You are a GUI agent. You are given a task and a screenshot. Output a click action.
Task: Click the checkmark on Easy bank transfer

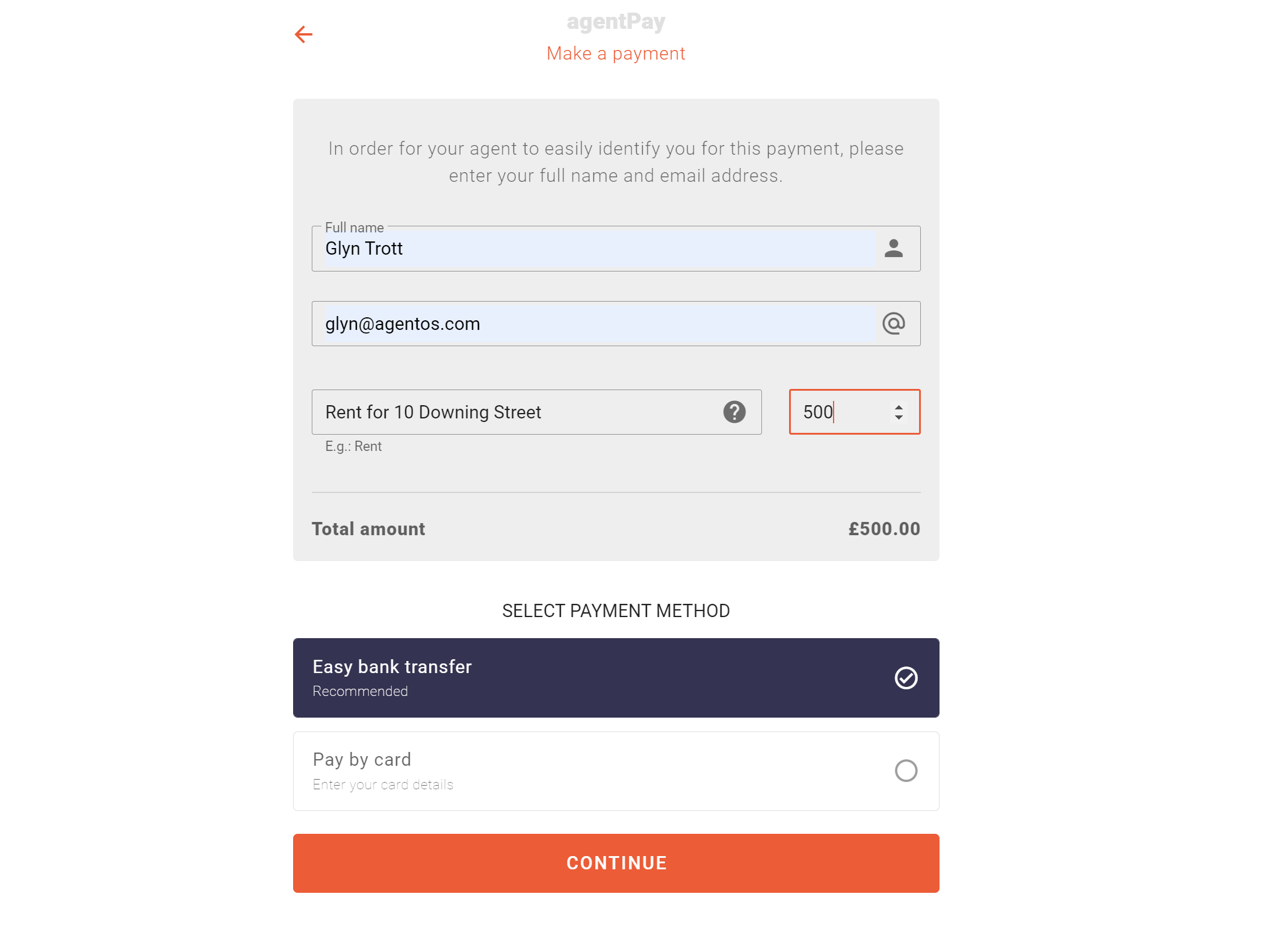(x=906, y=678)
